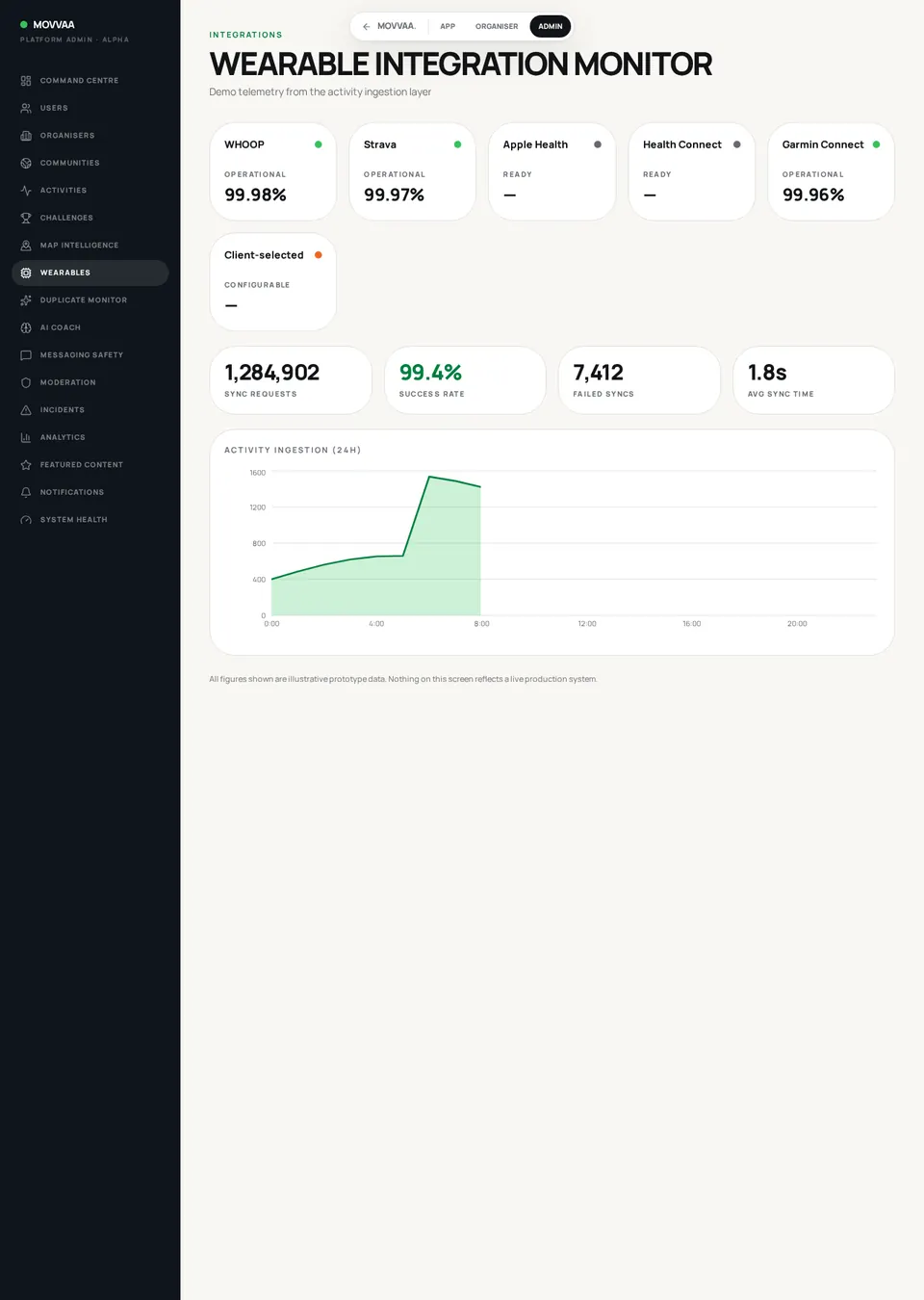Click the Featured Content star icon

[x=26, y=465]
